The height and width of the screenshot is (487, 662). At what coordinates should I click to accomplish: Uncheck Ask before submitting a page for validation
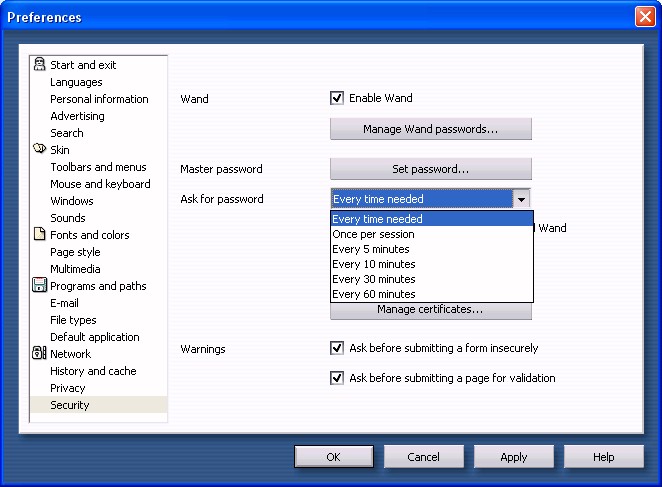tap(337, 378)
